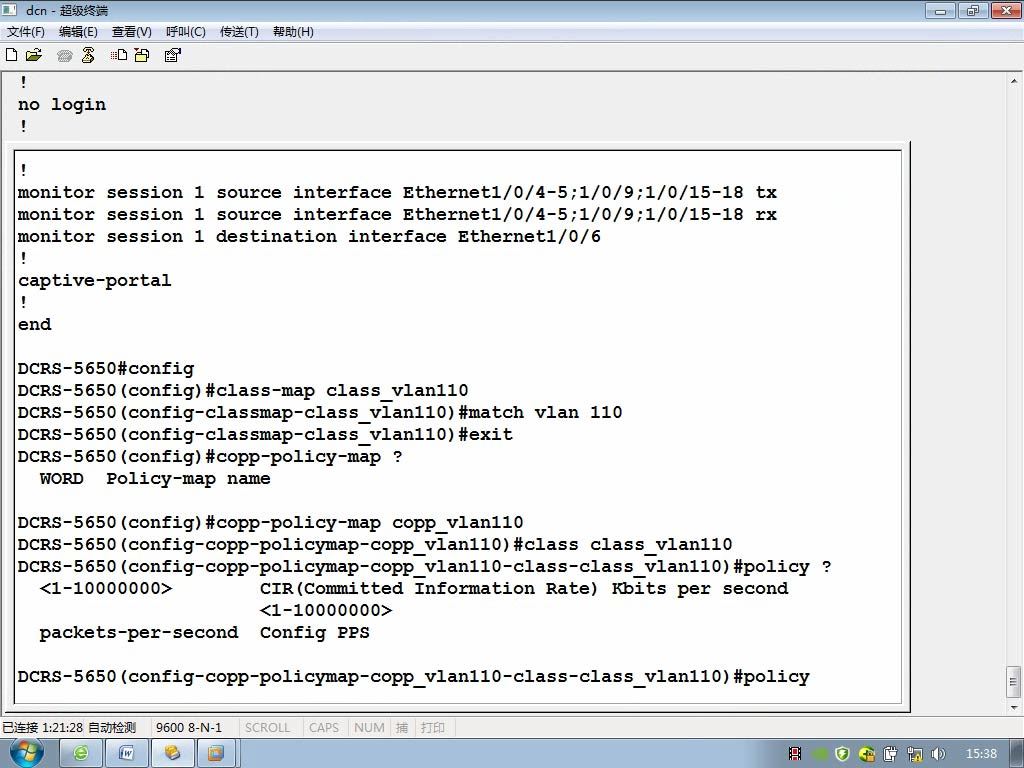Click the network warning tray icon

pos(915,754)
